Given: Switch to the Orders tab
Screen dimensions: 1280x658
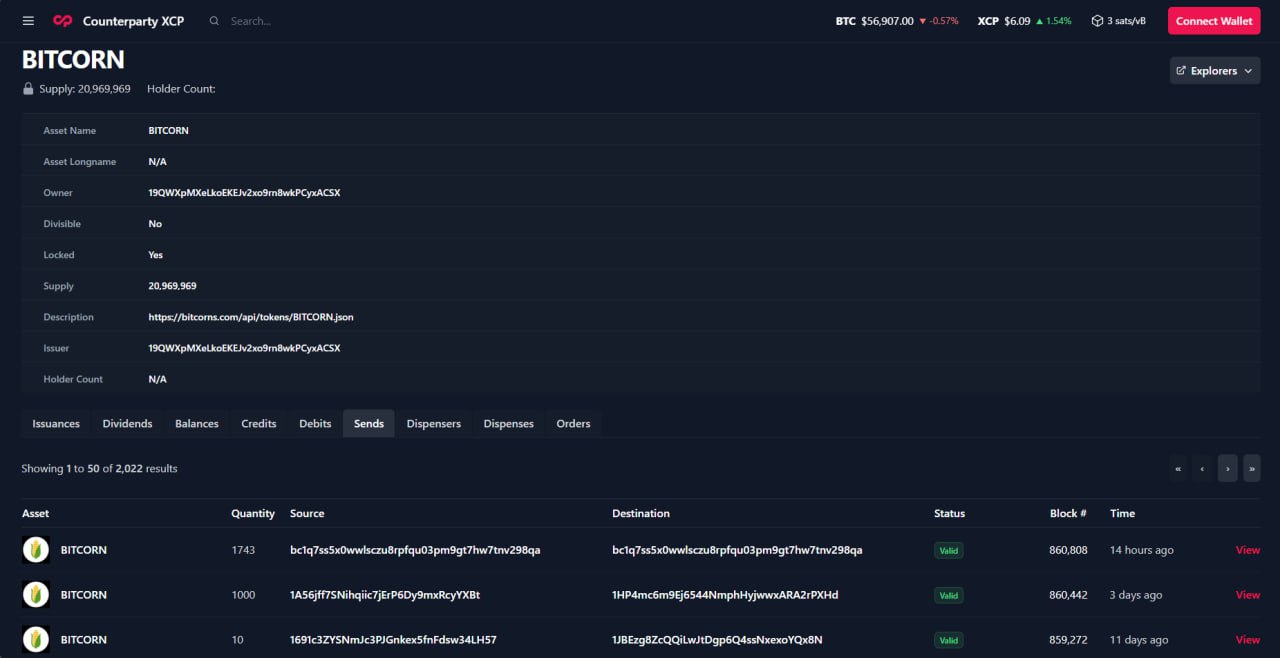Looking at the screenshot, I should (574, 424).
